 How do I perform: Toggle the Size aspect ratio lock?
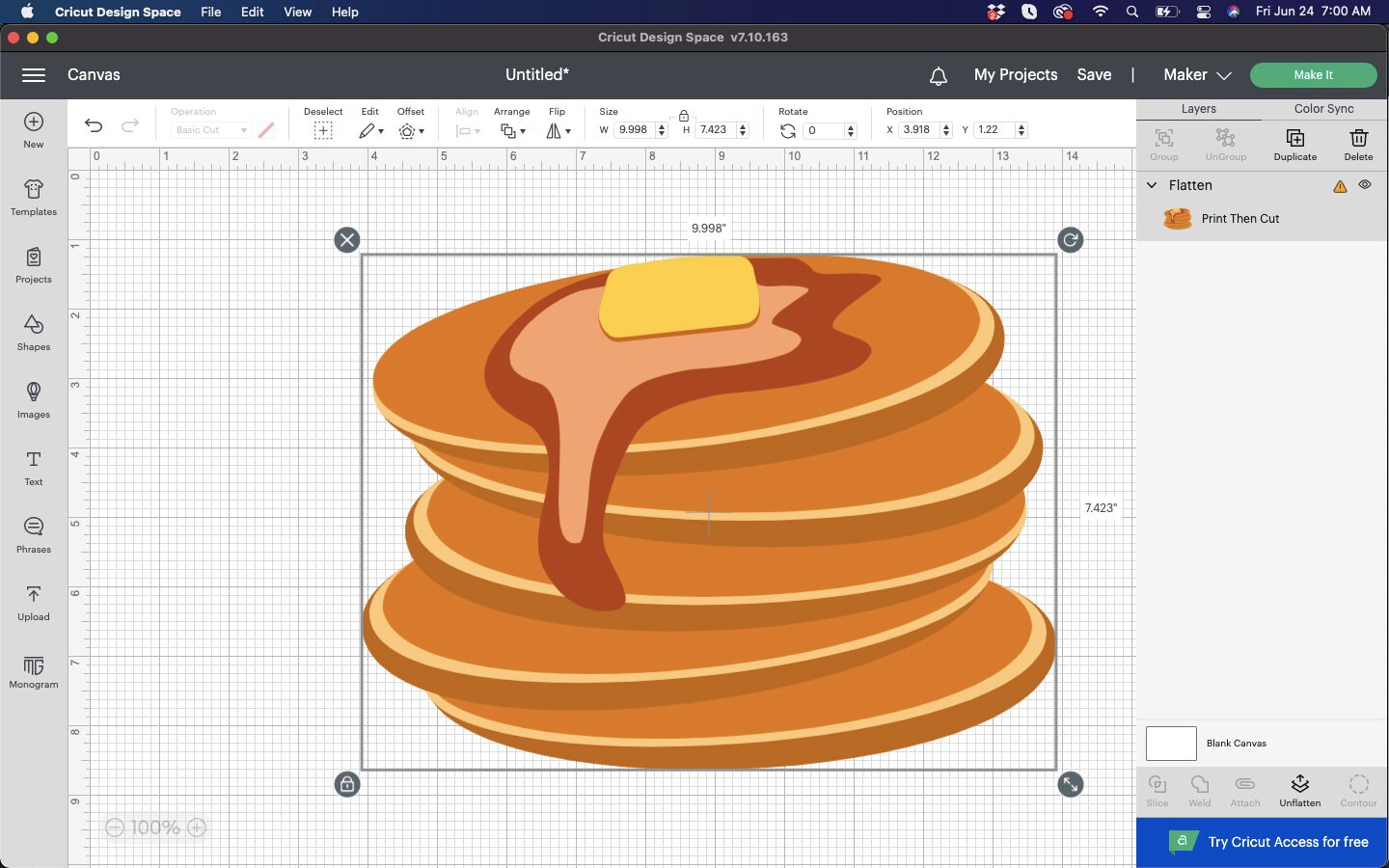click(x=684, y=114)
